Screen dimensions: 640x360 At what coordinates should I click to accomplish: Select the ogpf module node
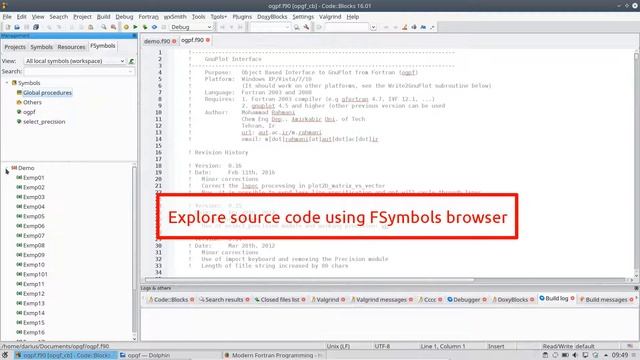point(29,112)
